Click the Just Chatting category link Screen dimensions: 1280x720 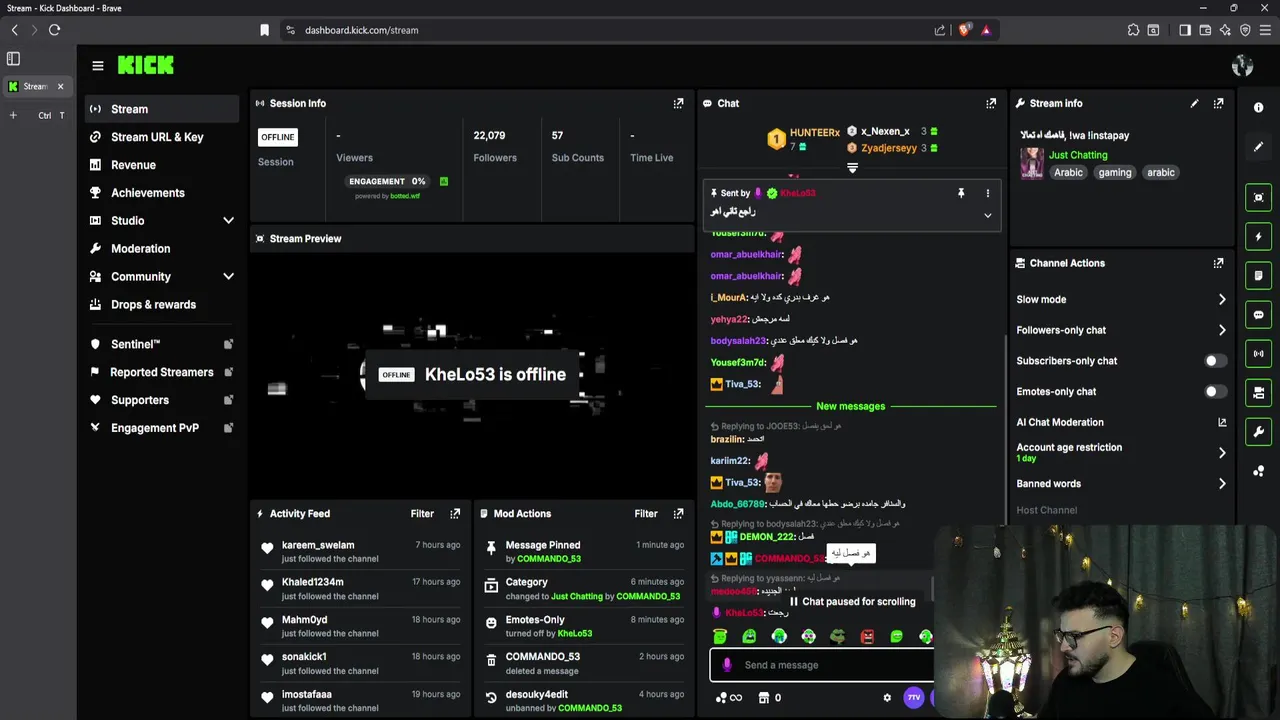point(1078,155)
